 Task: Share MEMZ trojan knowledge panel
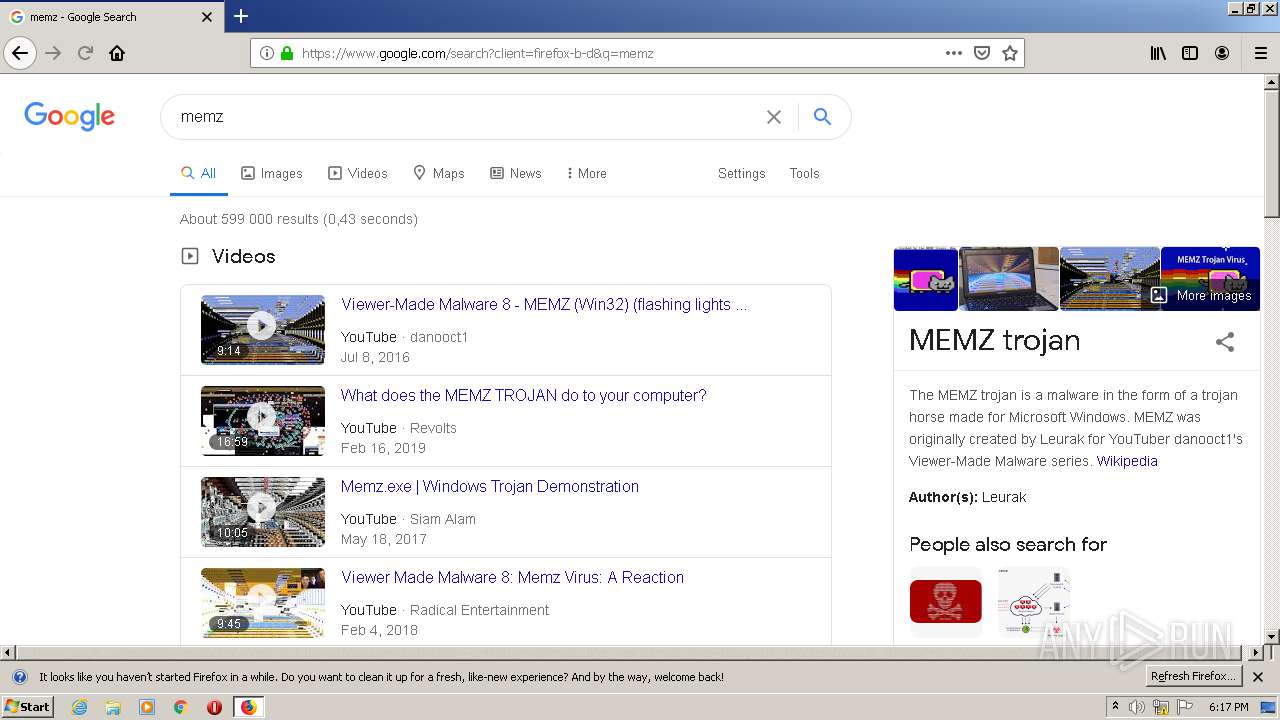pos(1225,342)
